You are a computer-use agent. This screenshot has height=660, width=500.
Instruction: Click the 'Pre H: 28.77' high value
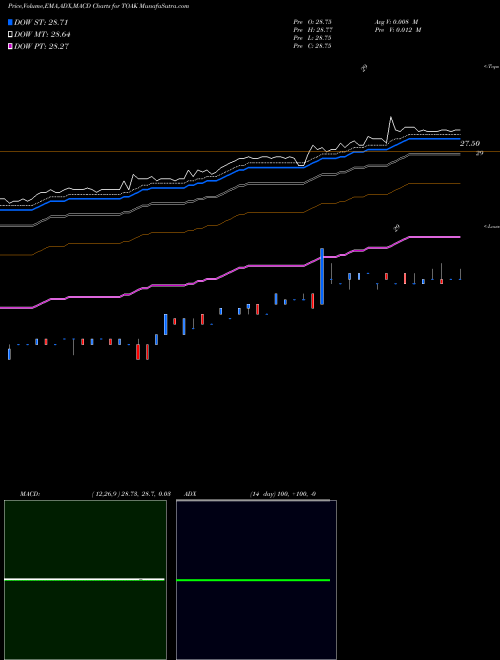pos(312,30)
